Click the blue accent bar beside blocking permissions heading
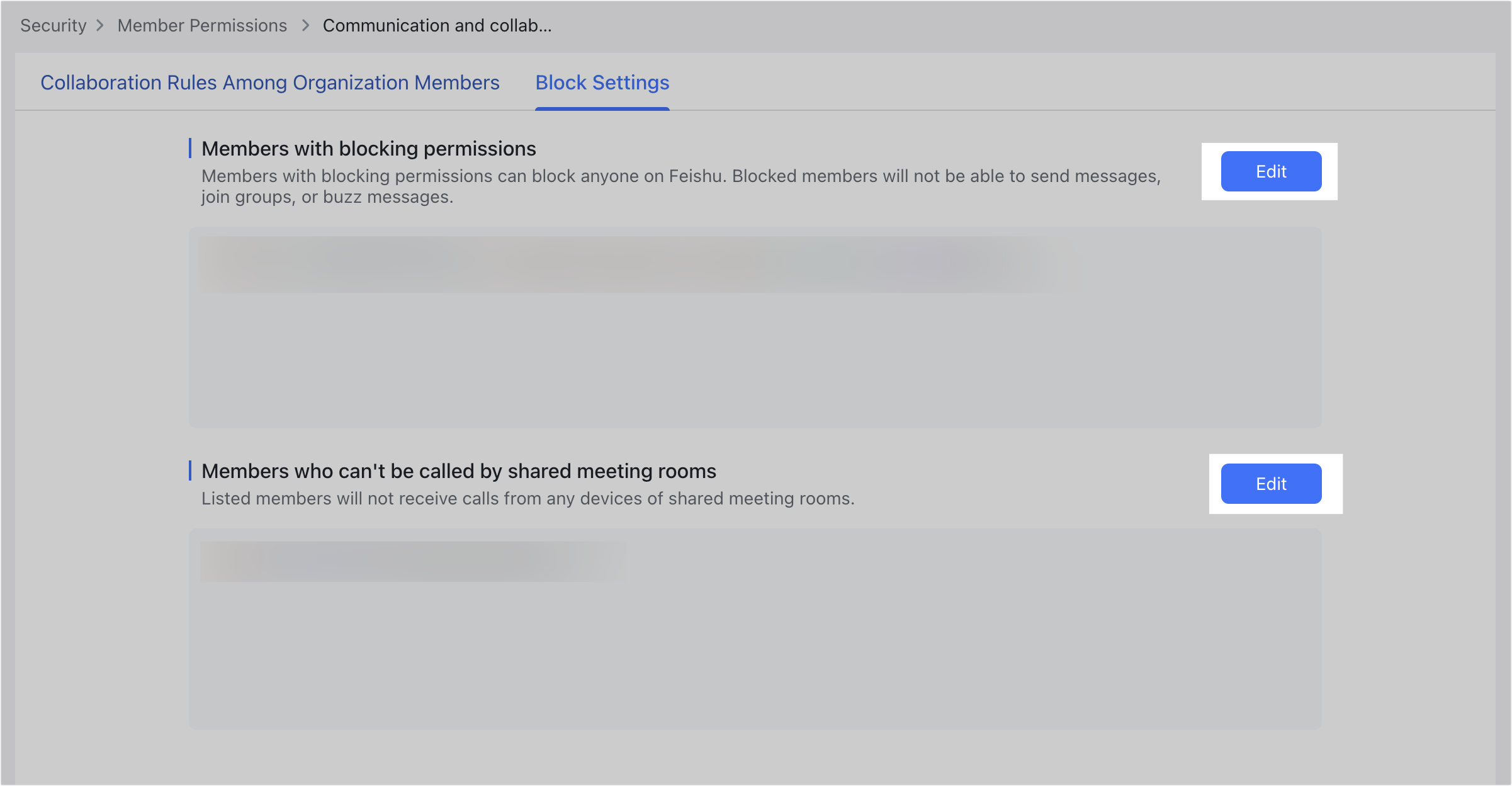 coord(191,149)
